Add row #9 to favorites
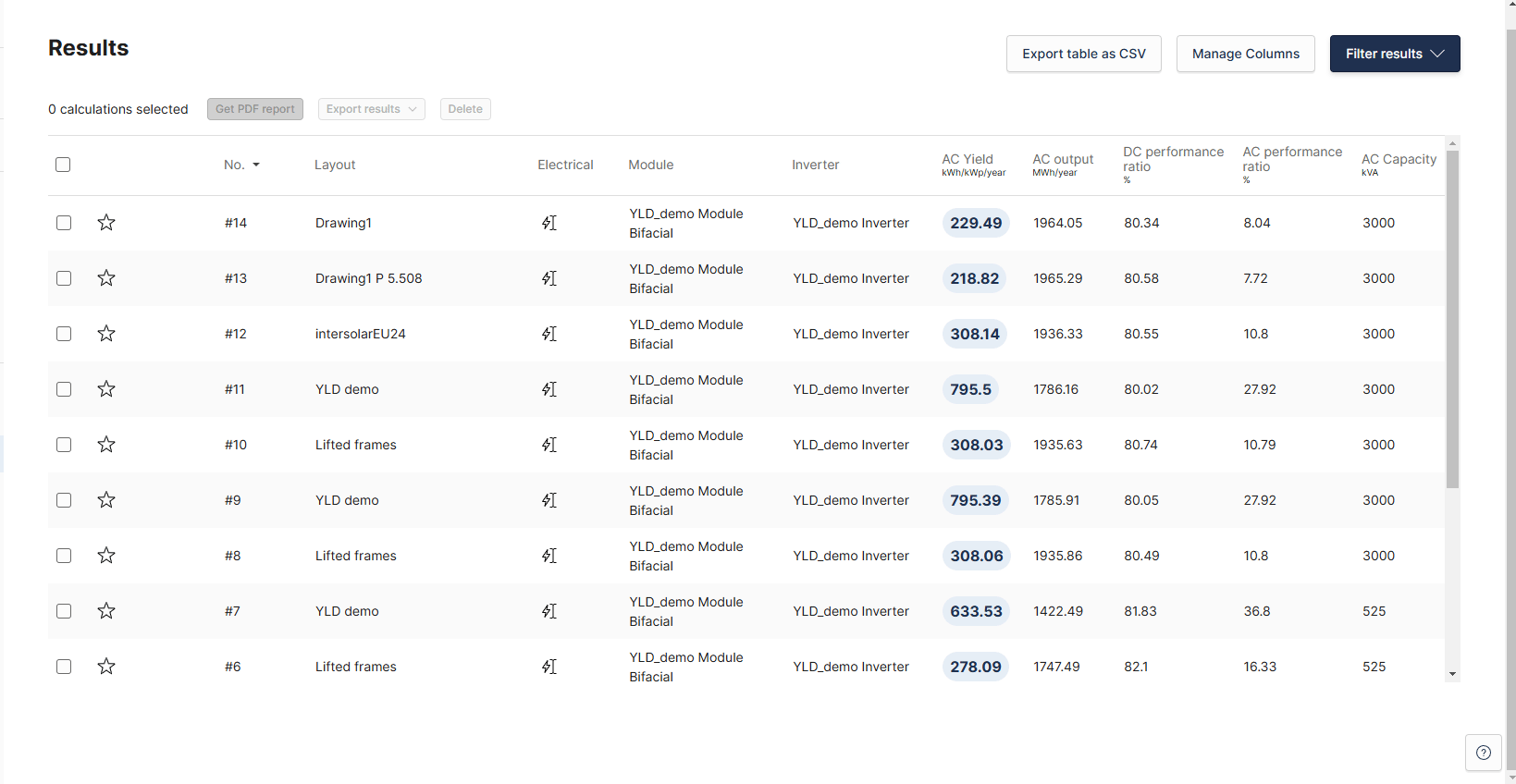Image resolution: width=1516 pixels, height=784 pixels. point(106,500)
